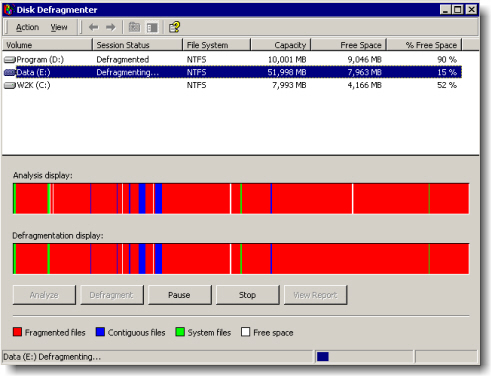Open the View menu
This screenshot has width=491, height=376.
pyautogui.click(x=59, y=27)
